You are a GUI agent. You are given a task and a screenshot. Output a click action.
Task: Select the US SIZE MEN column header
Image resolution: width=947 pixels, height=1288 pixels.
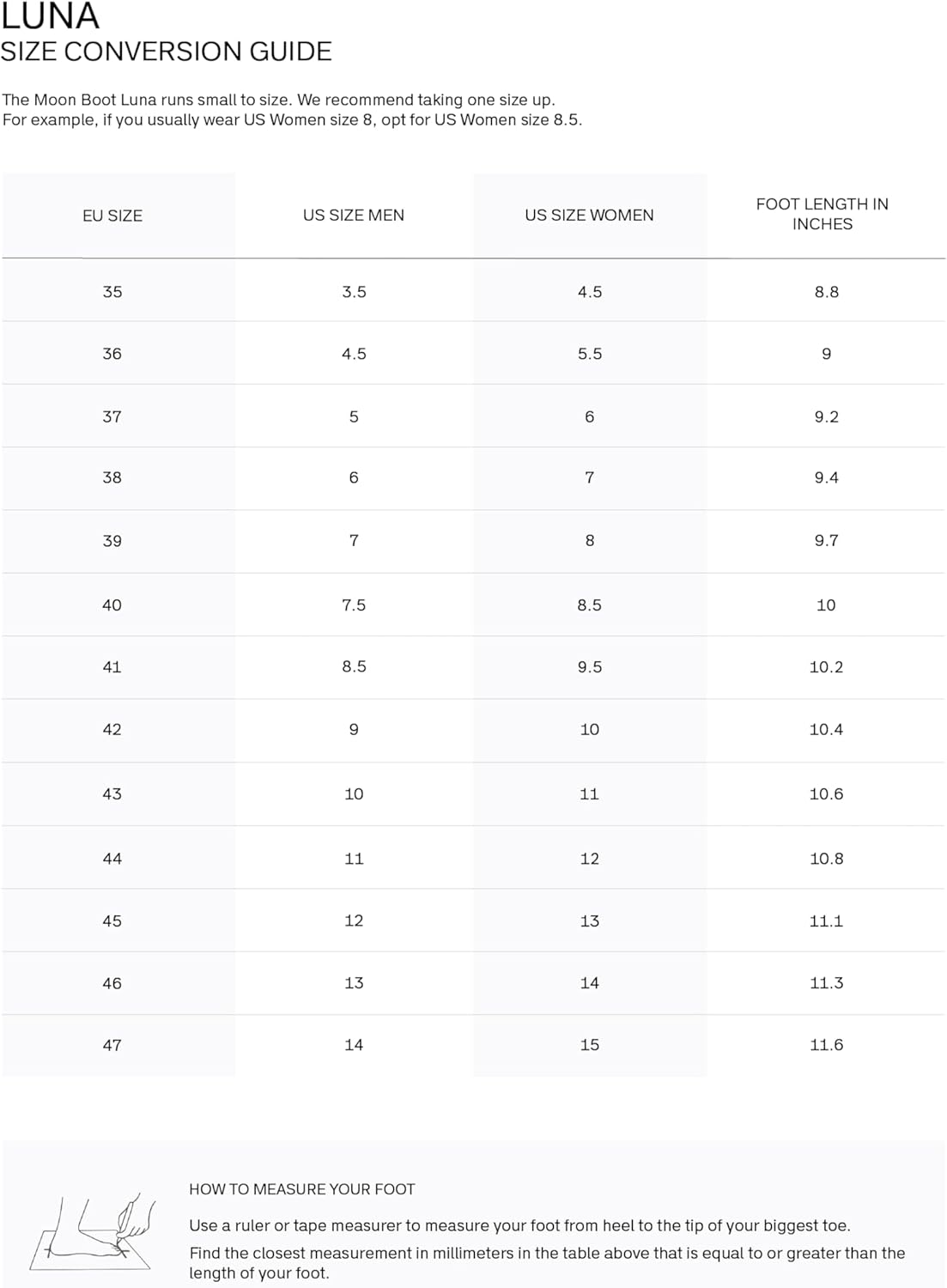(x=354, y=216)
